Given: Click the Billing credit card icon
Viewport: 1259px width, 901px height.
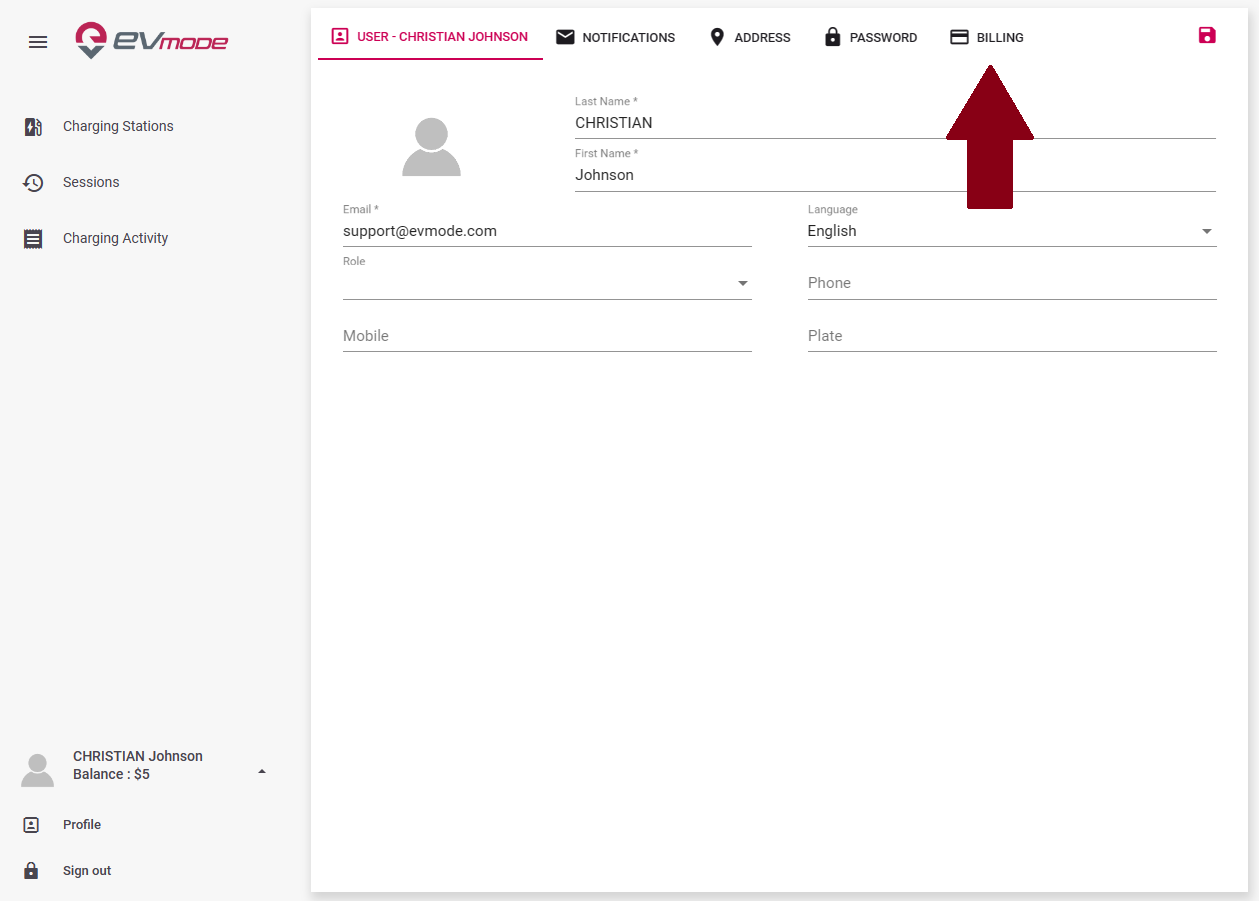Looking at the screenshot, I should (959, 37).
